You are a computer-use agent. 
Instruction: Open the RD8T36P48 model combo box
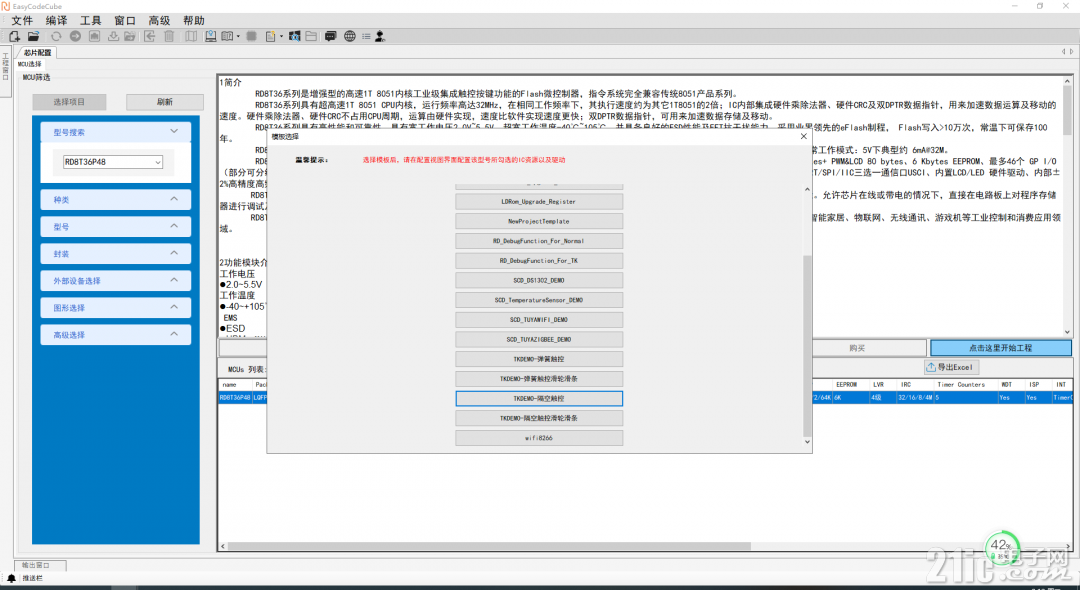[113, 162]
